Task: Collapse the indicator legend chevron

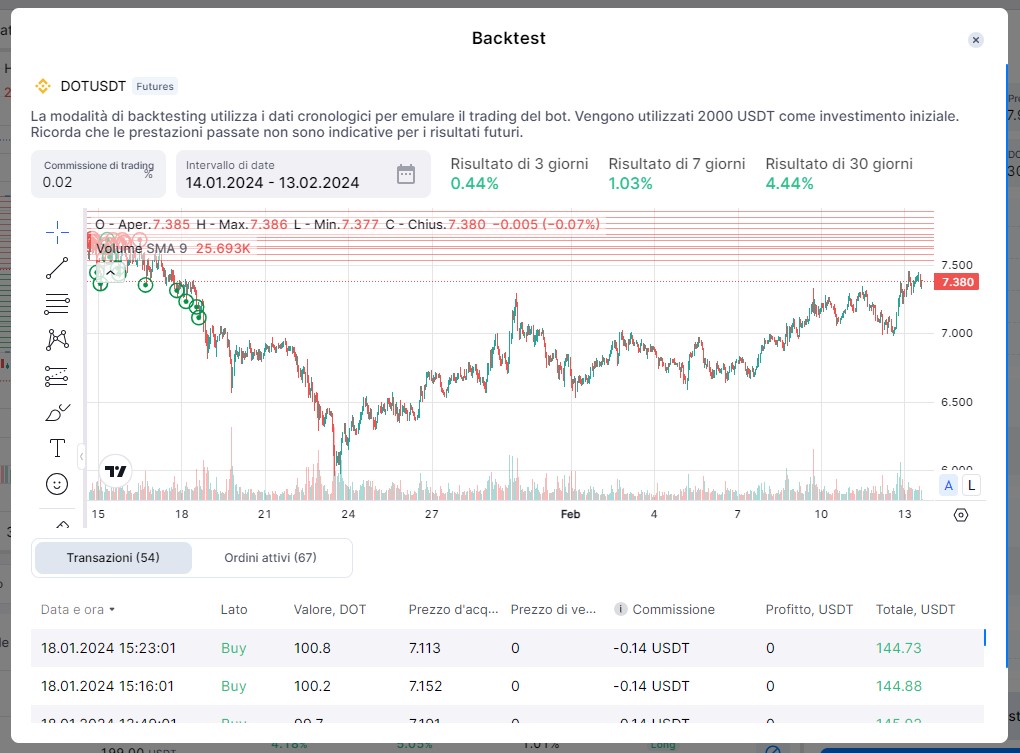Action: click(110, 272)
